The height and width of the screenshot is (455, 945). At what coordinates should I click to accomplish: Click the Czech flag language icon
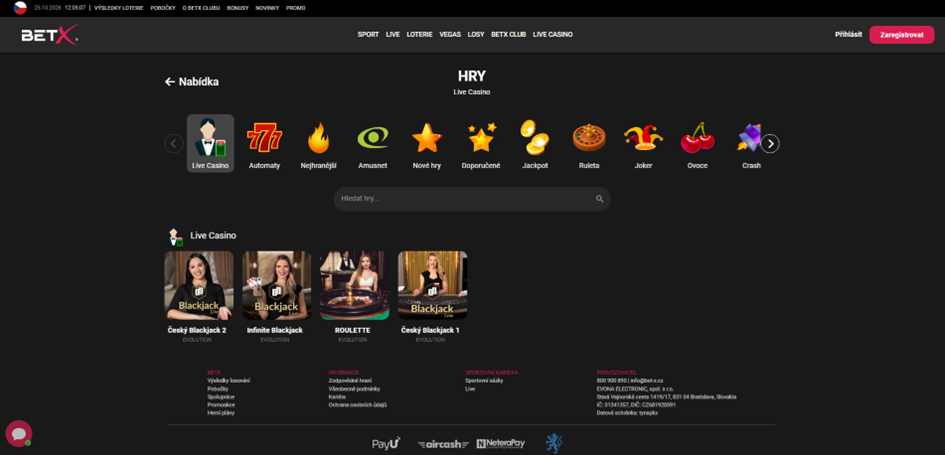coord(20,8)
